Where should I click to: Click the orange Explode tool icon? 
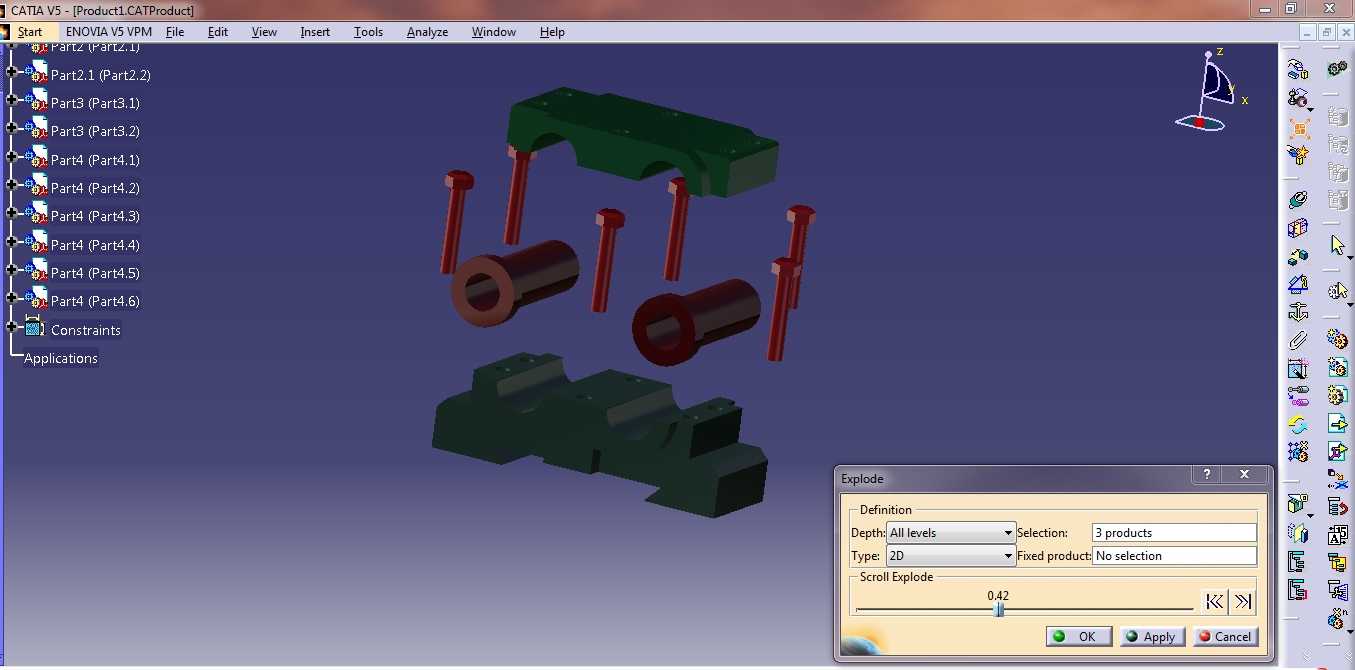coord(1298,128)
